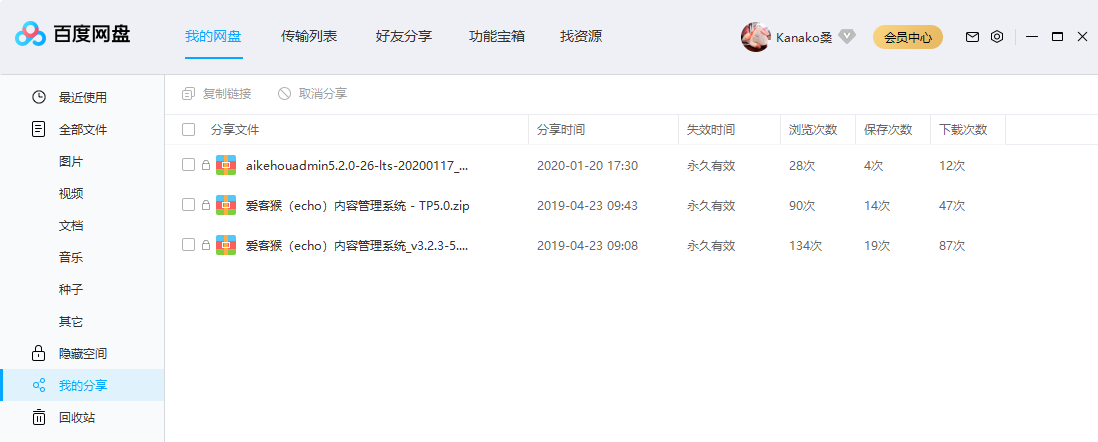This screenshot has height=442, width=1098.
Task: Click the 会员中心 button
Action: pos(908,37)
